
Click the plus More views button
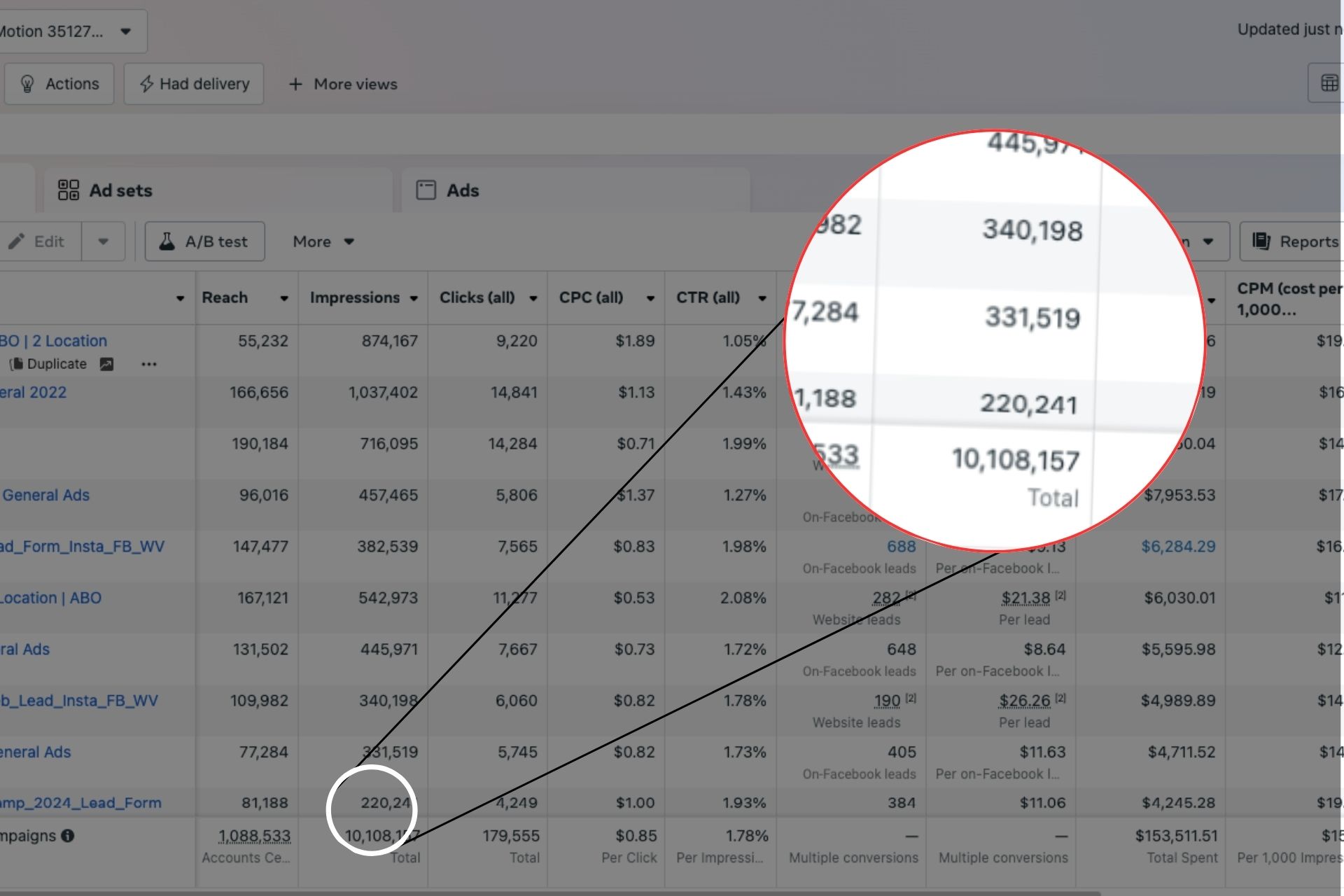point(343,84)
